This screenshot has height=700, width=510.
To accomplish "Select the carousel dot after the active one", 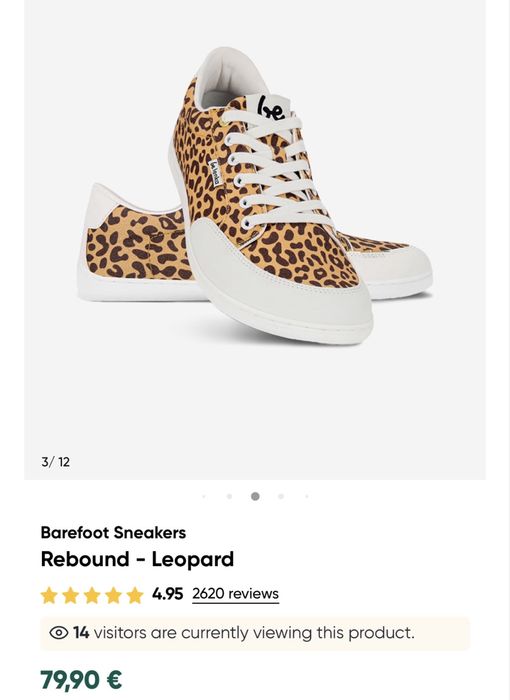I will point(281,496).
